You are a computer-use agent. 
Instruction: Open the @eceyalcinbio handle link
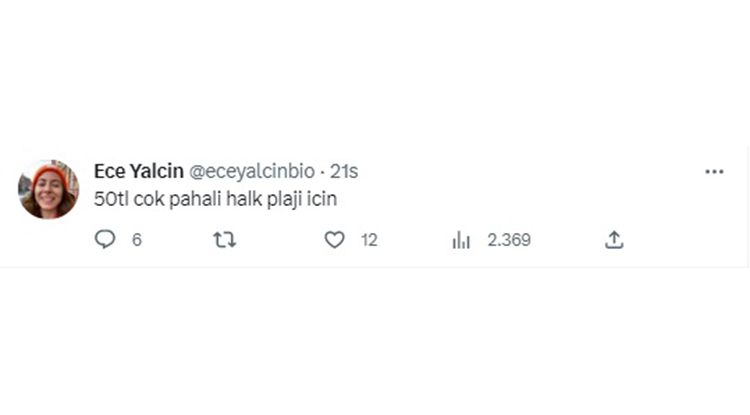point(252,172)
